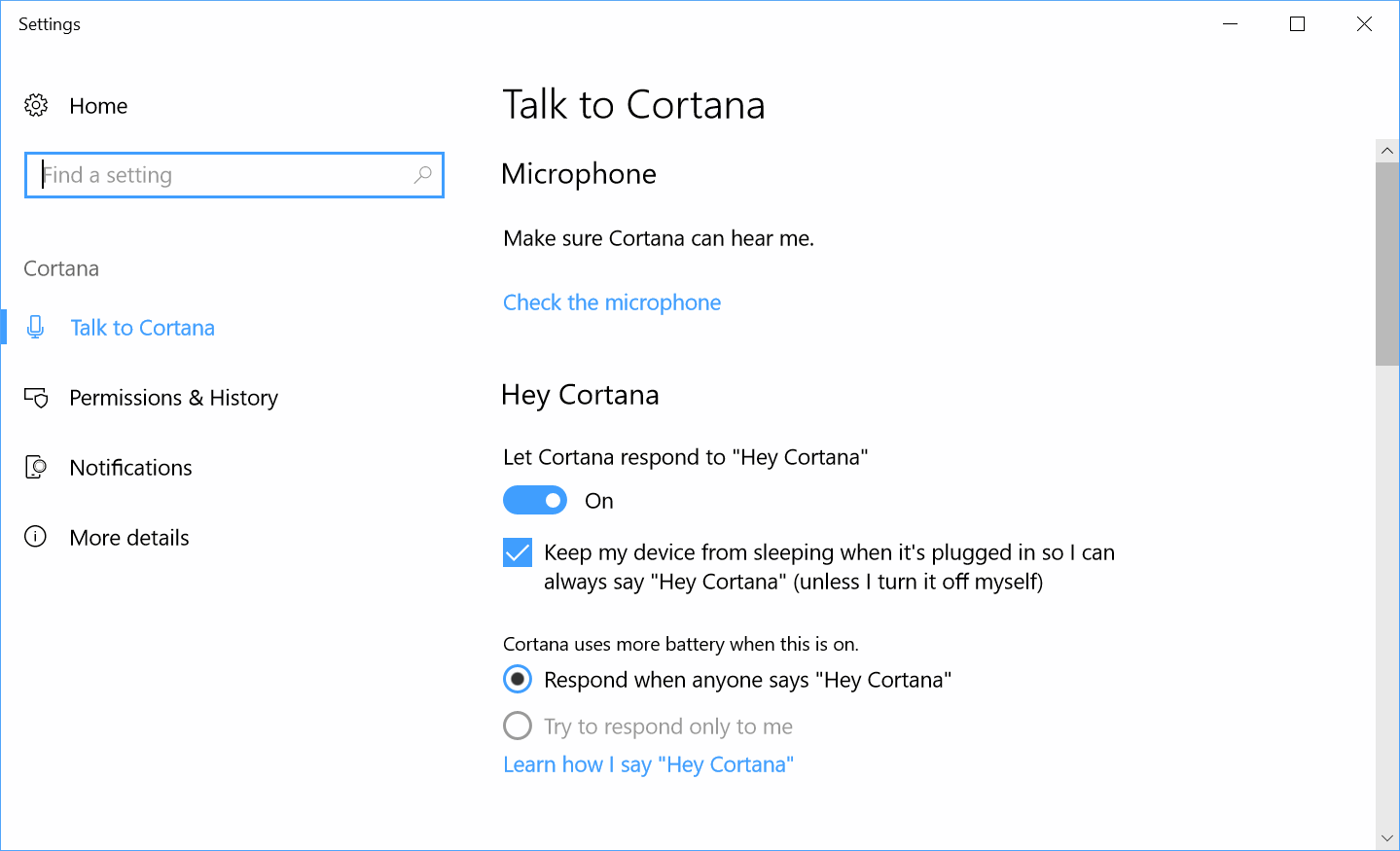The width and height of the screenshot is (1400, 851).
Task: Click "Let Cortana respond to" label text
Action: 686,457
